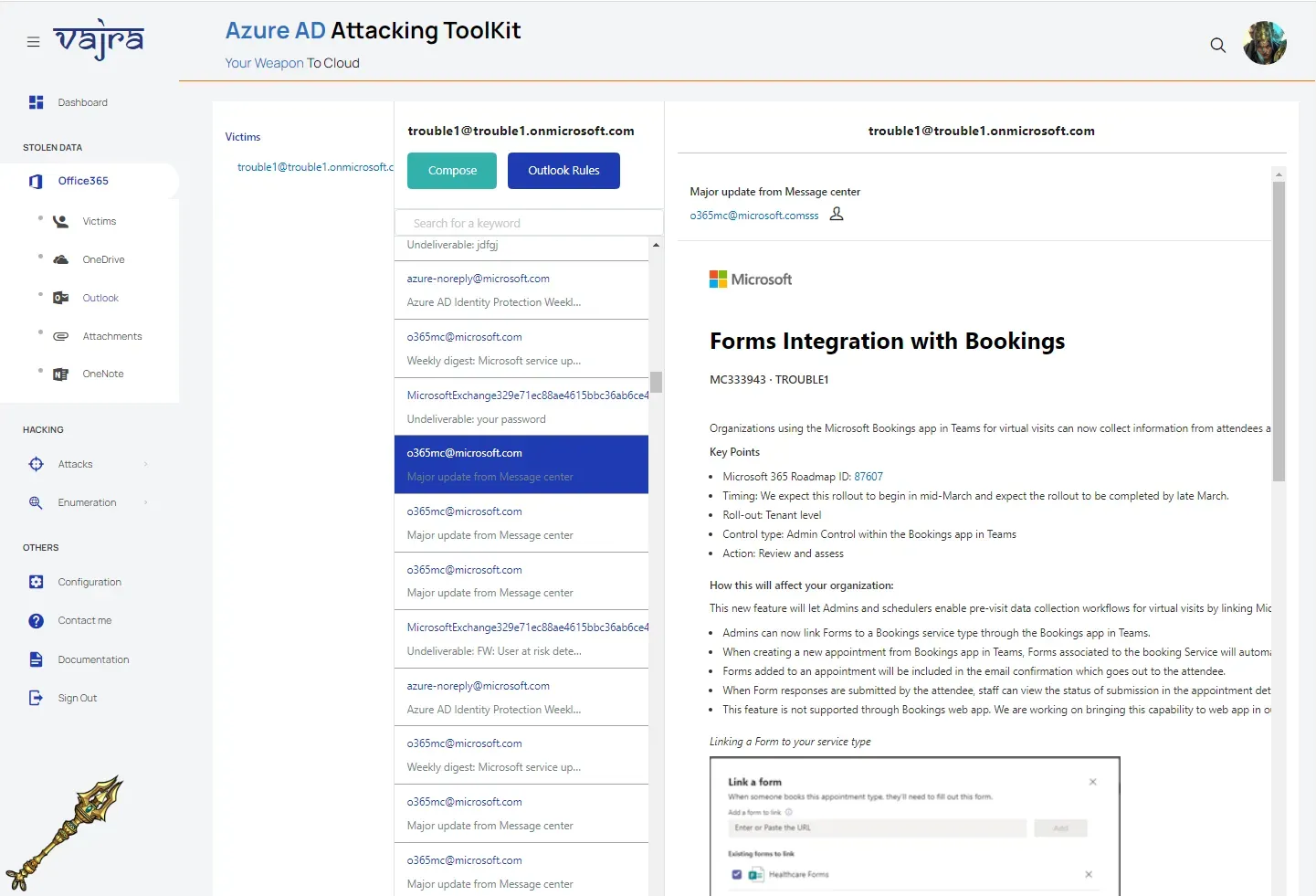
Task: Open the Documentation link
Action: point(93,659)
